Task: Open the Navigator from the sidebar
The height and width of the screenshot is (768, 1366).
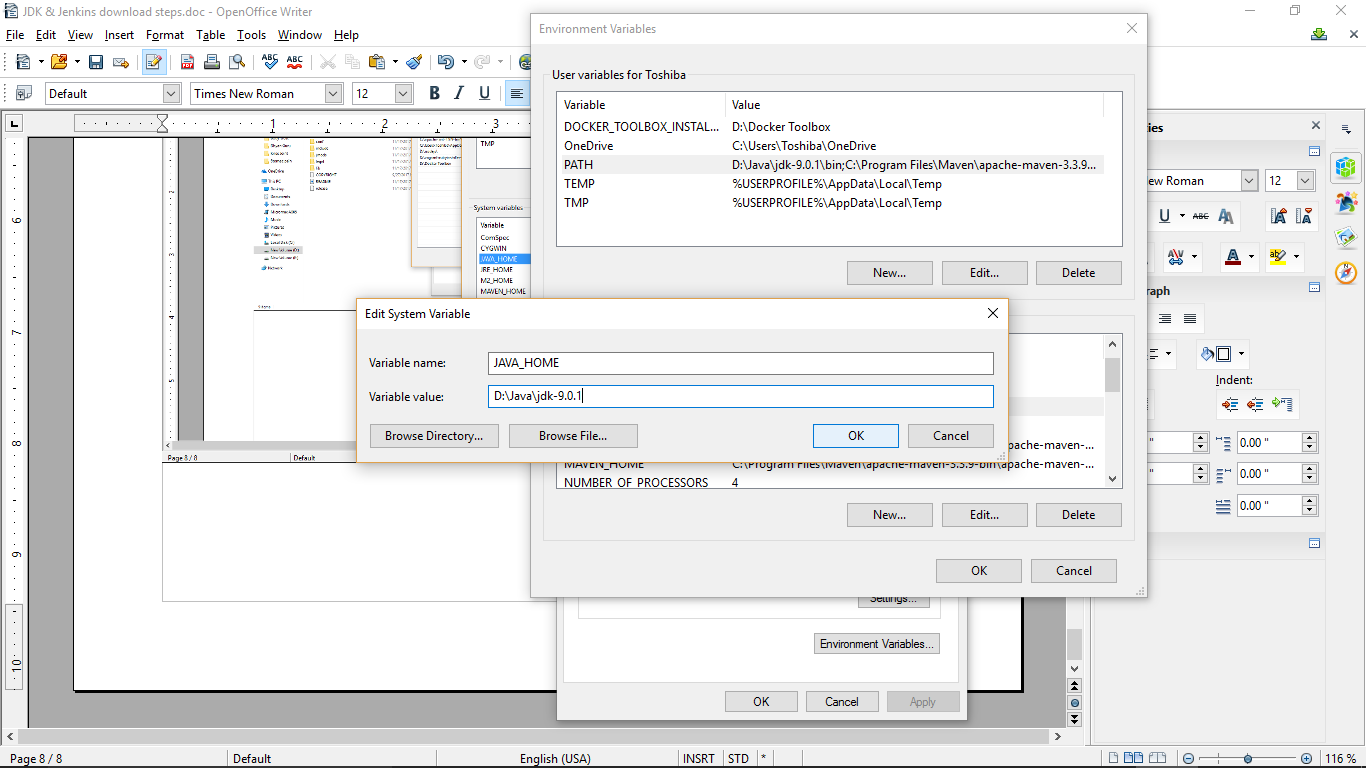Action: 1346,273
